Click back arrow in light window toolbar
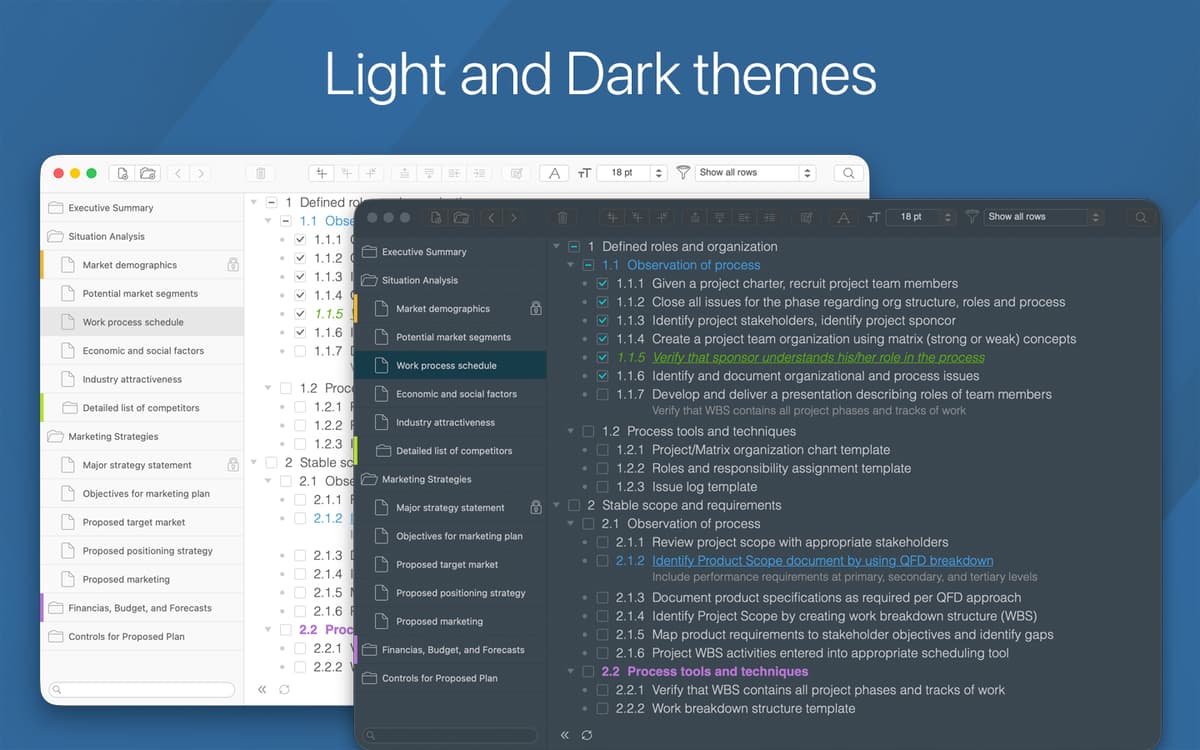This screenshot has width=1200, height=750. click(x=178, y=173)
